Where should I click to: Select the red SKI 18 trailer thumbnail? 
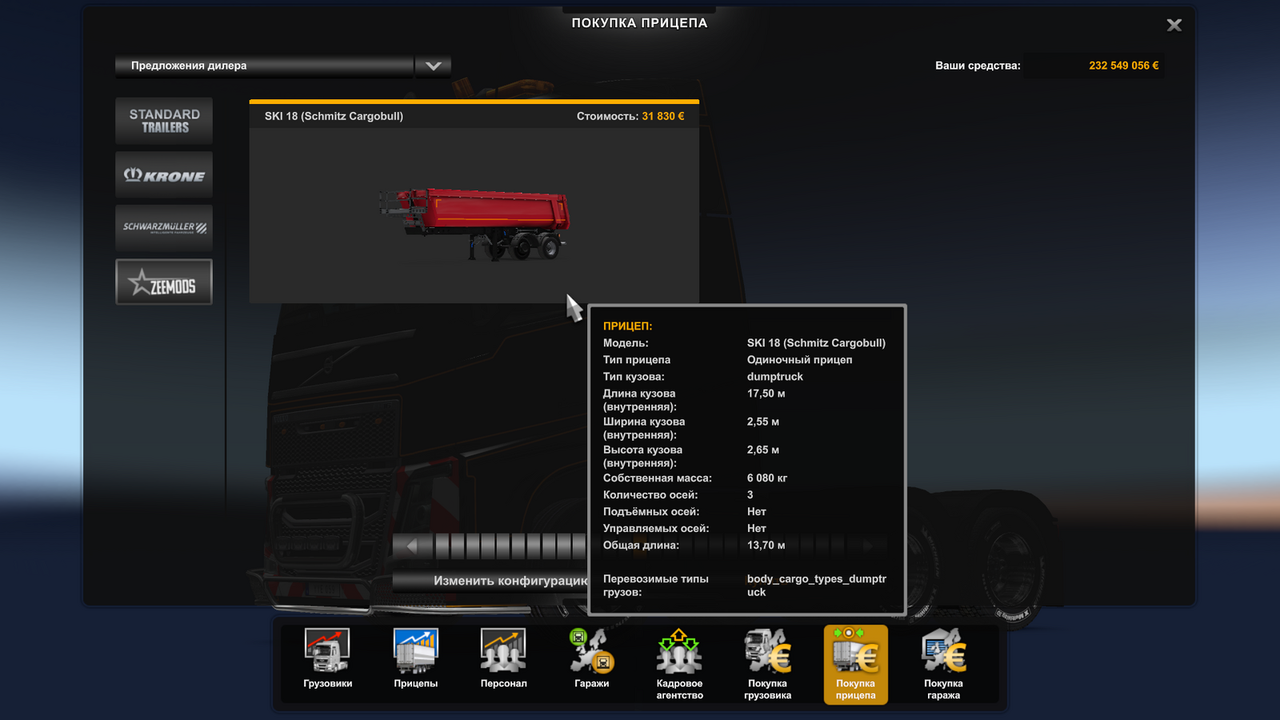tap(473, 225)
